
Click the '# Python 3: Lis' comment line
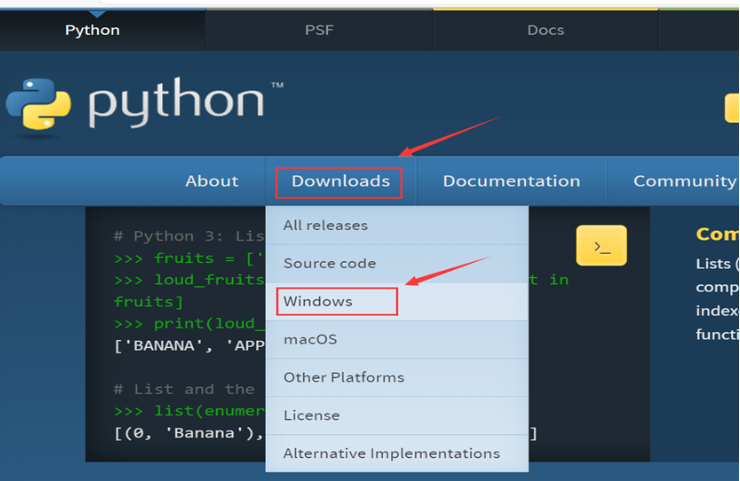coord(189,236)
